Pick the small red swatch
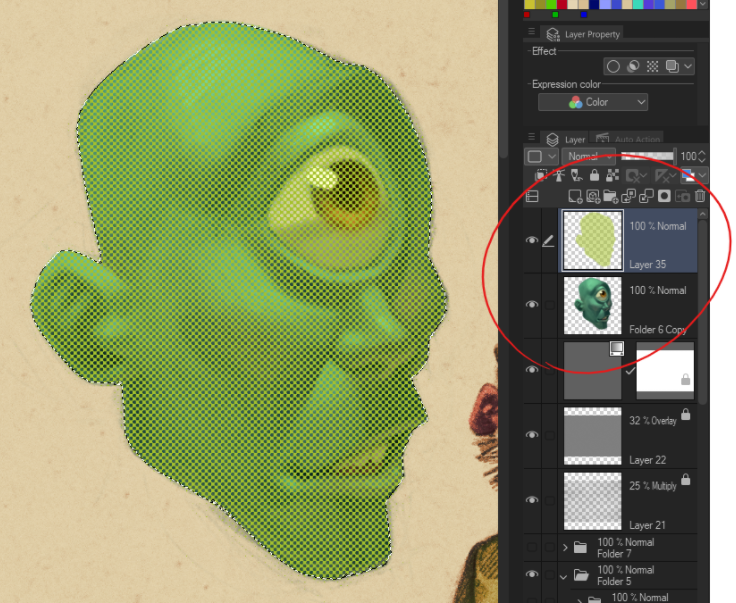This screenshot has width=736, height=603. click(527, 15)
